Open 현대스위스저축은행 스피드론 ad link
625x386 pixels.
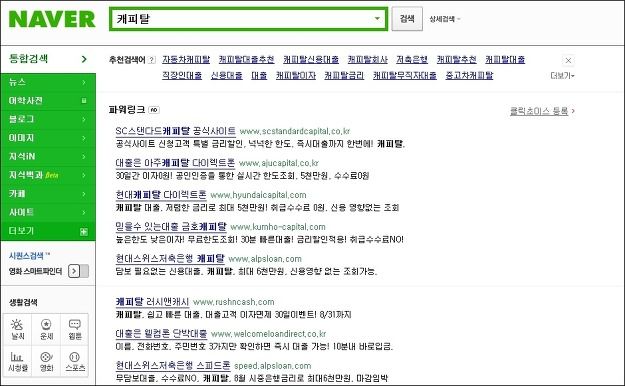173,365
